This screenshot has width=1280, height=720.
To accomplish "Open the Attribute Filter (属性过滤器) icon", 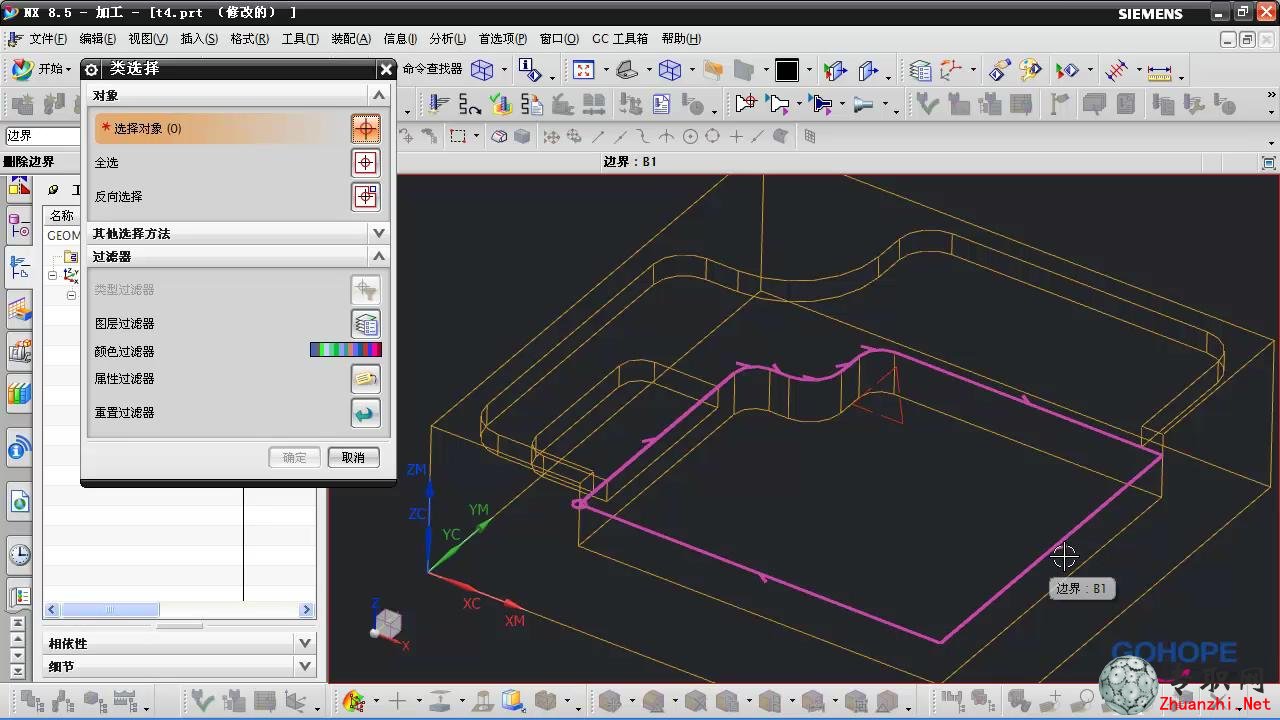I will (x=366, y=378).
